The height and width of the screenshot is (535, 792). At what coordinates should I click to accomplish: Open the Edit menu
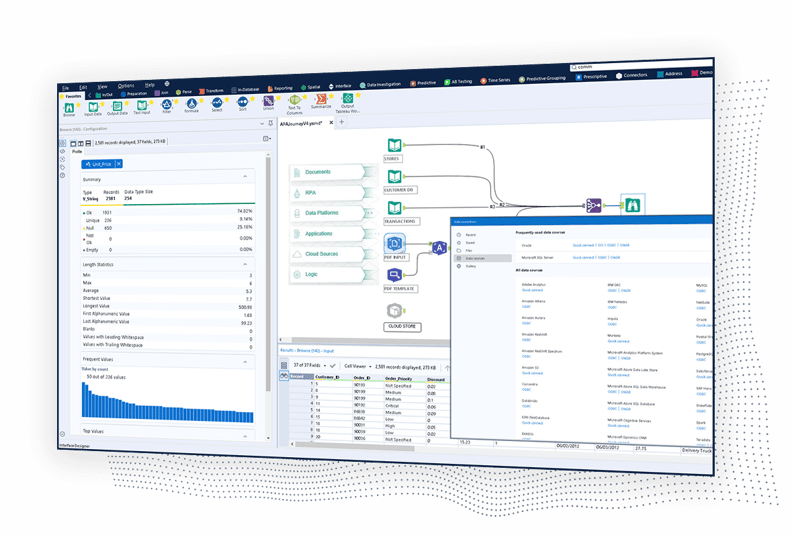point(83,87)
